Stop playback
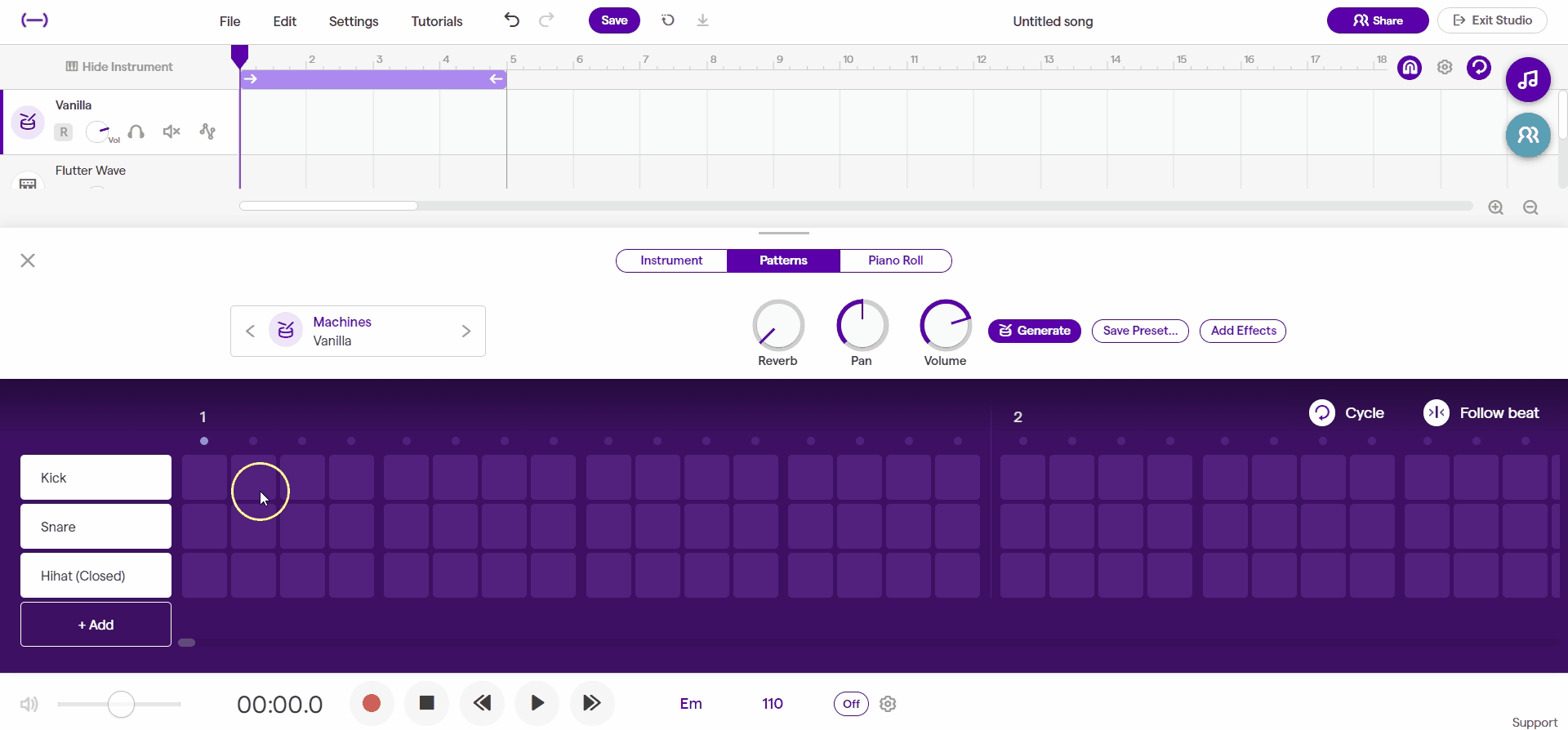 pyautogui.click(x=426, y=703)
